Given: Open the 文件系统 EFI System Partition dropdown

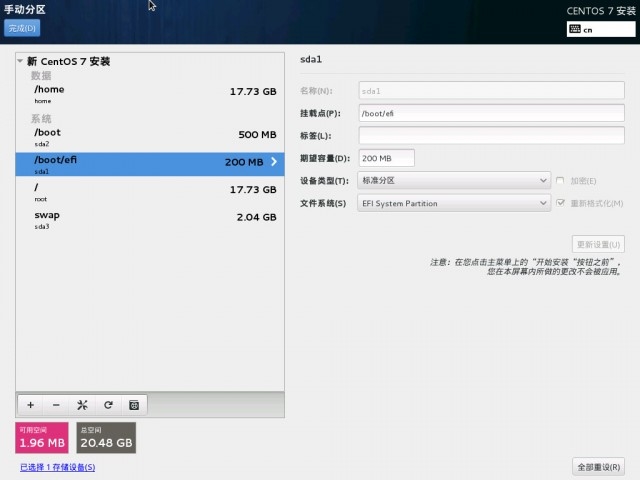Looking at the screenshot, I should (454, 203).
